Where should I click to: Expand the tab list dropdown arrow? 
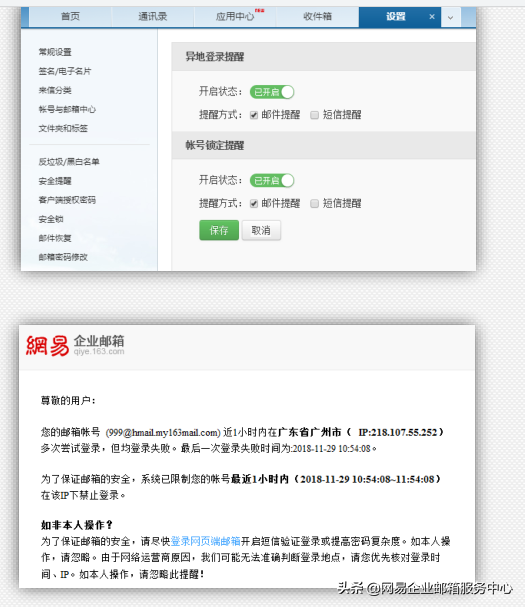tap(450, 17)
